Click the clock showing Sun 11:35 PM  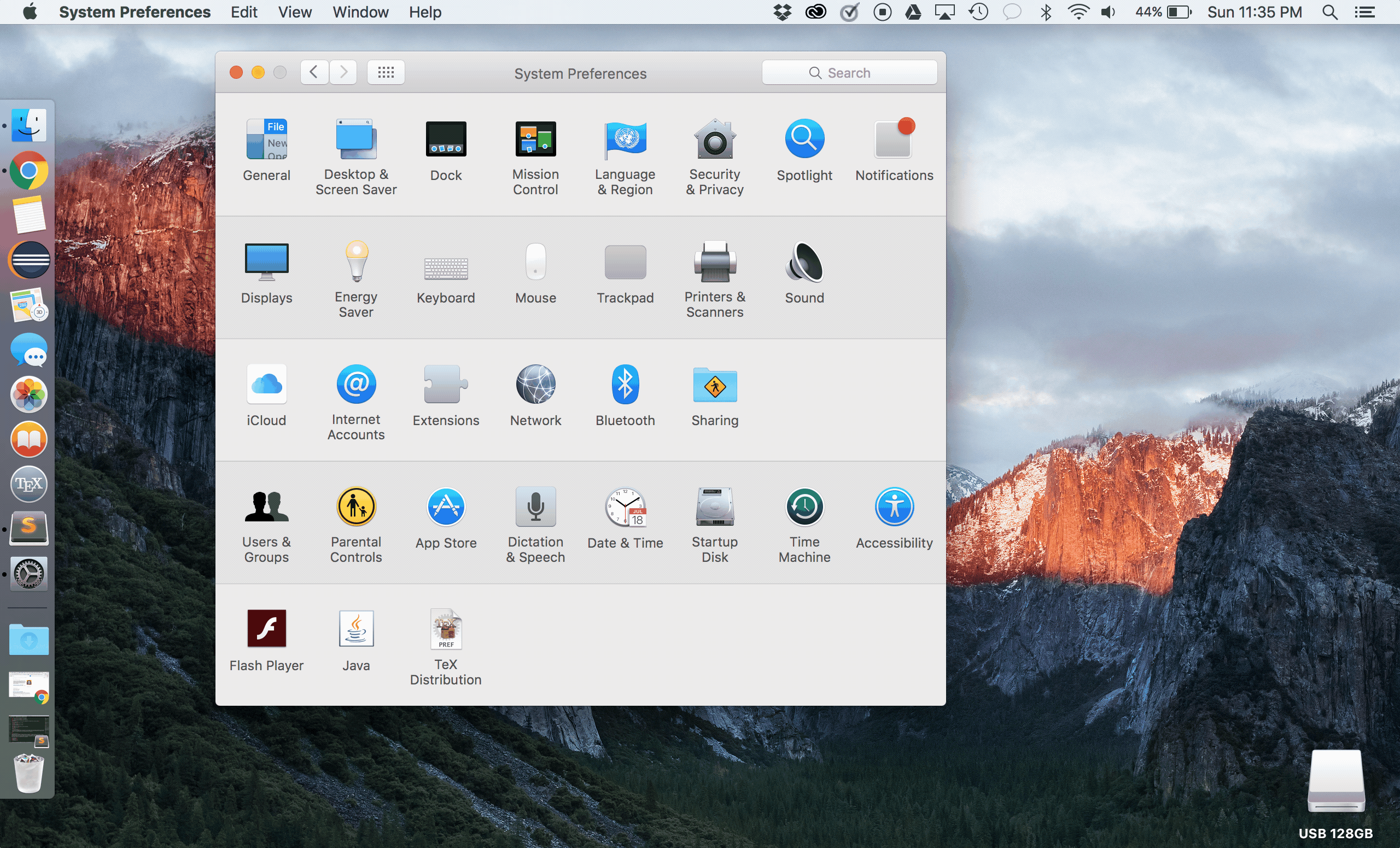[1255, 12]
